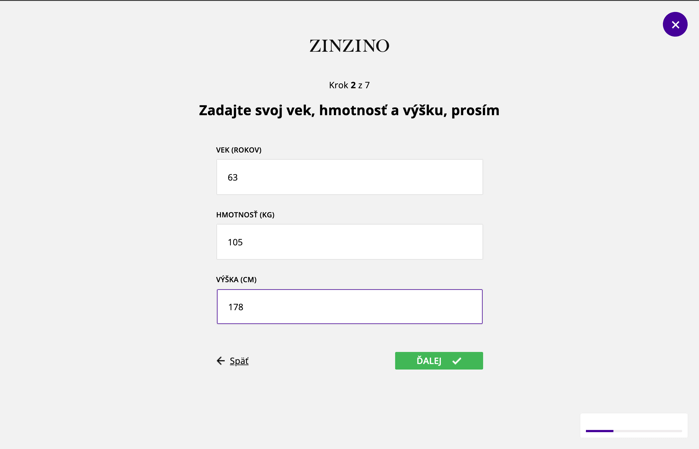The image size is (699, 449).
Task: Click the white progress panel at bottom right
Action: 634,425
